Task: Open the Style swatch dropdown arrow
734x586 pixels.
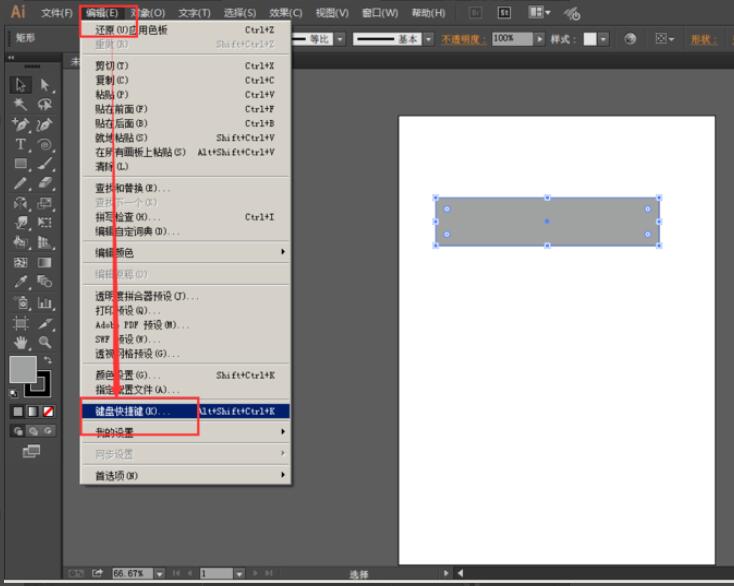Action: pos(603,39)
